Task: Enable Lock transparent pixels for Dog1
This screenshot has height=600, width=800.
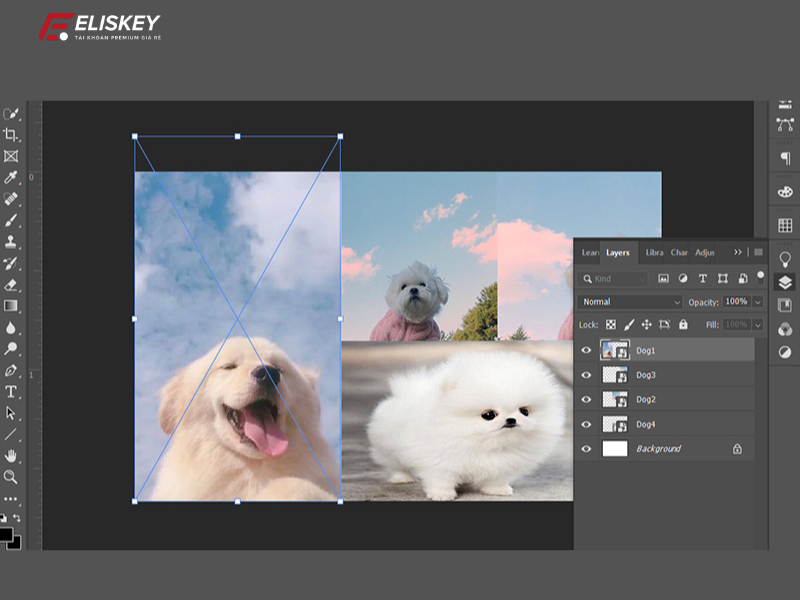Action: 611,324
